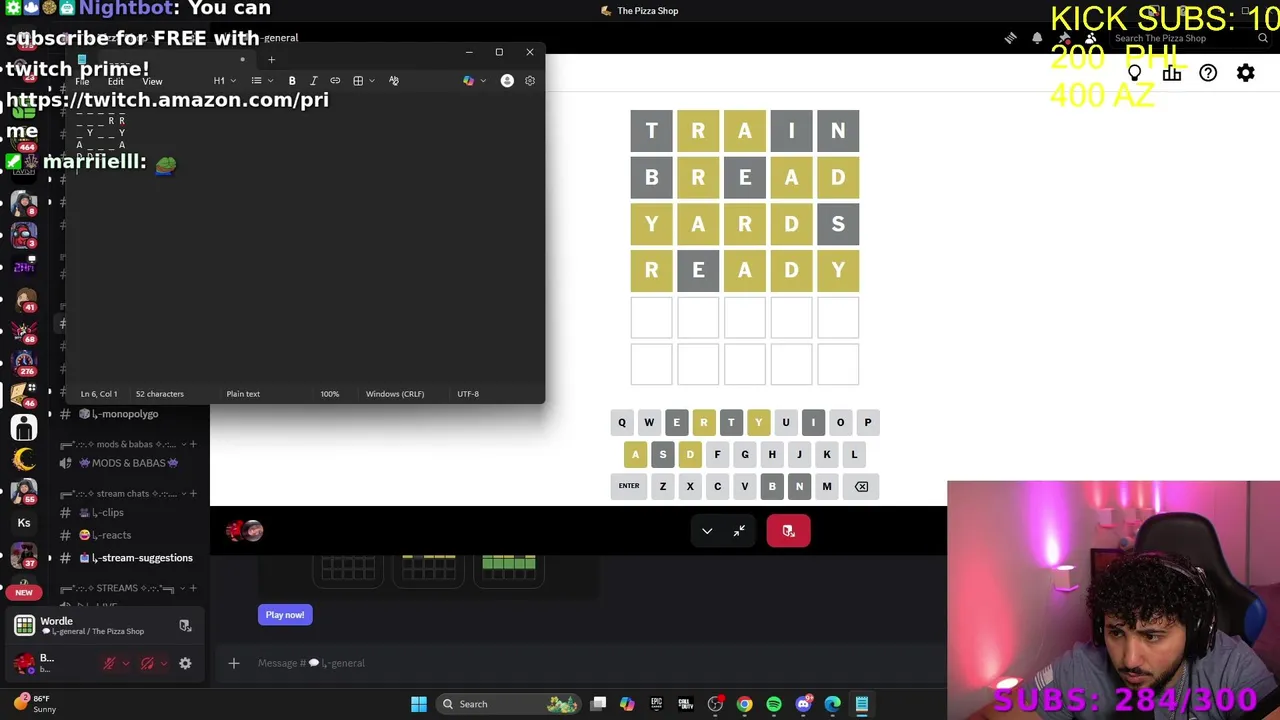Open the View menu in Notepad
This screenshot has height=720, width=1280.
(152, 81)
